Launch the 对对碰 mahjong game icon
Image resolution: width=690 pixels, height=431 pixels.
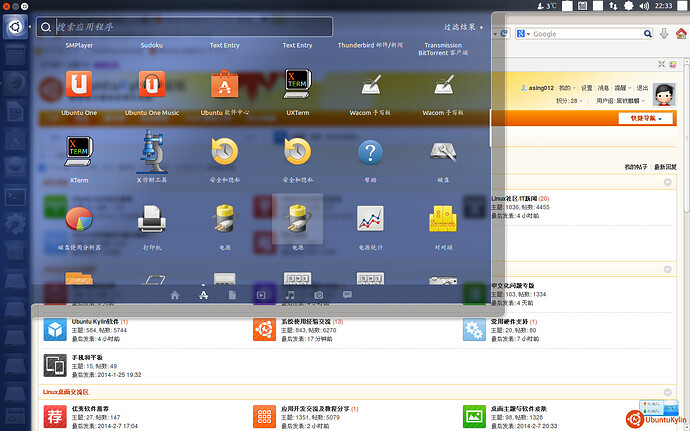click(x=443, y=219)
